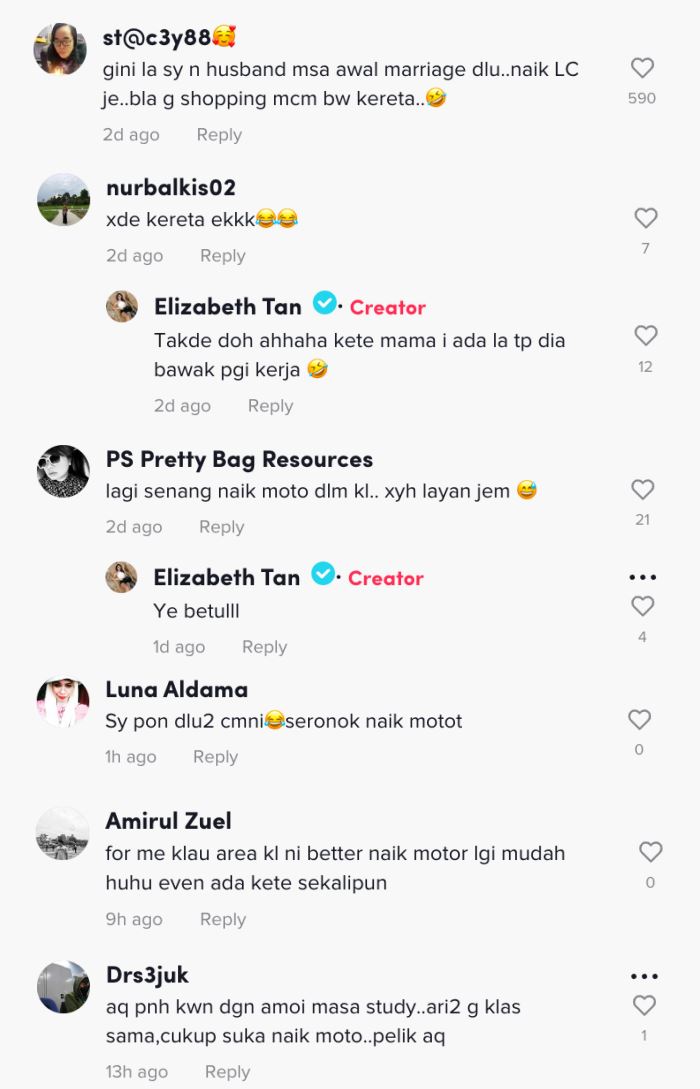Like Amirul Zuel's comment about KL traffic
This screenshot has height=1089, width=700.
coord(651,851)
